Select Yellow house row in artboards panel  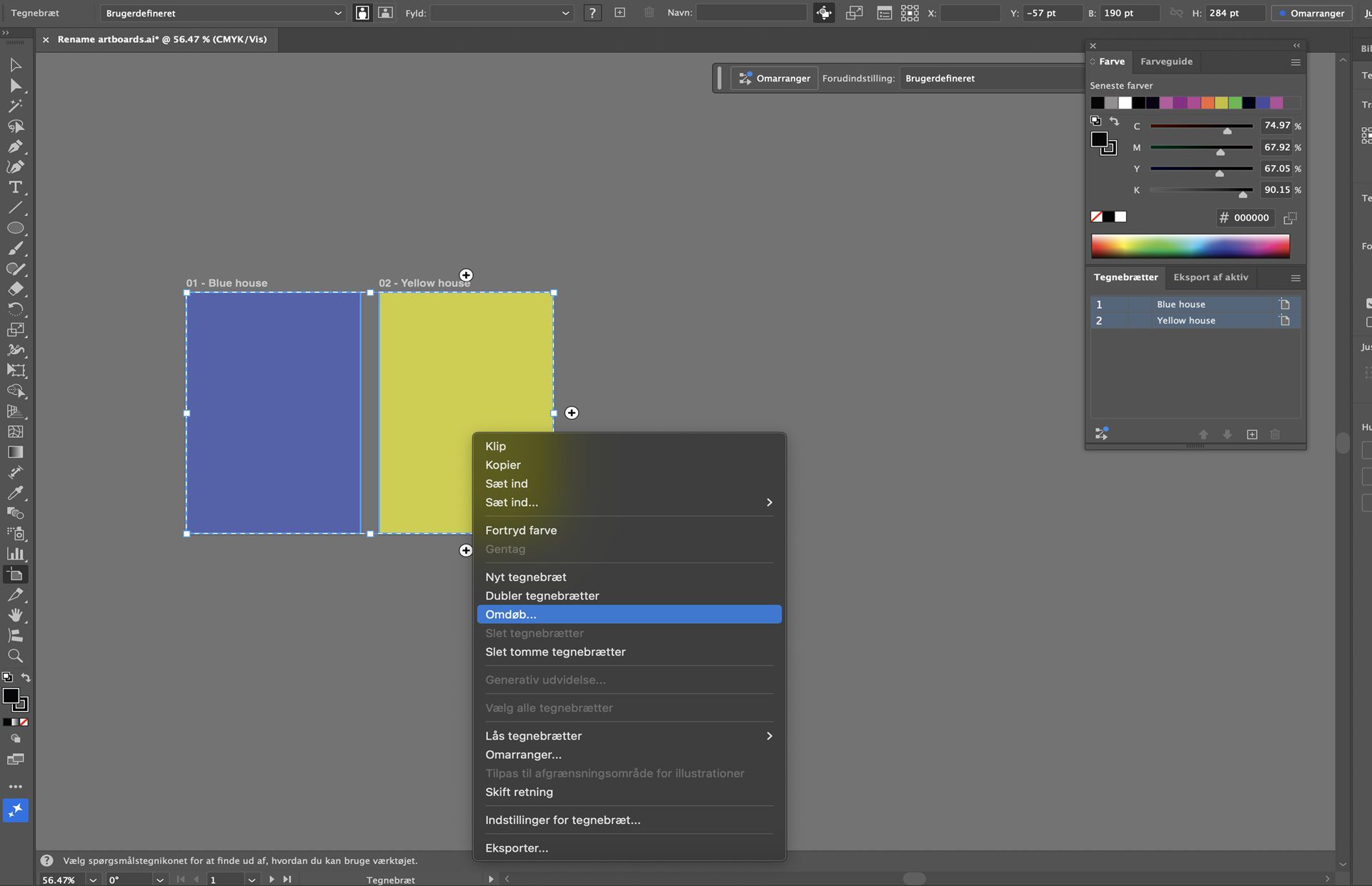click(x=1185, y=321)
